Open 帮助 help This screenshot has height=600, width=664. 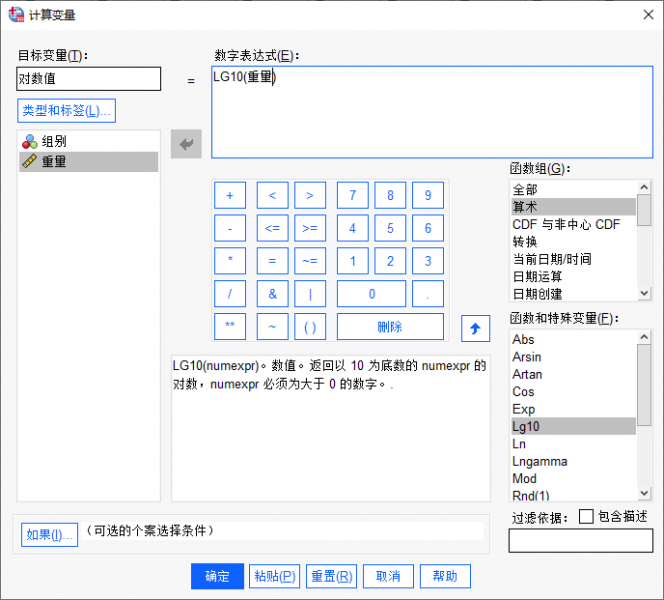coord(445,576)
